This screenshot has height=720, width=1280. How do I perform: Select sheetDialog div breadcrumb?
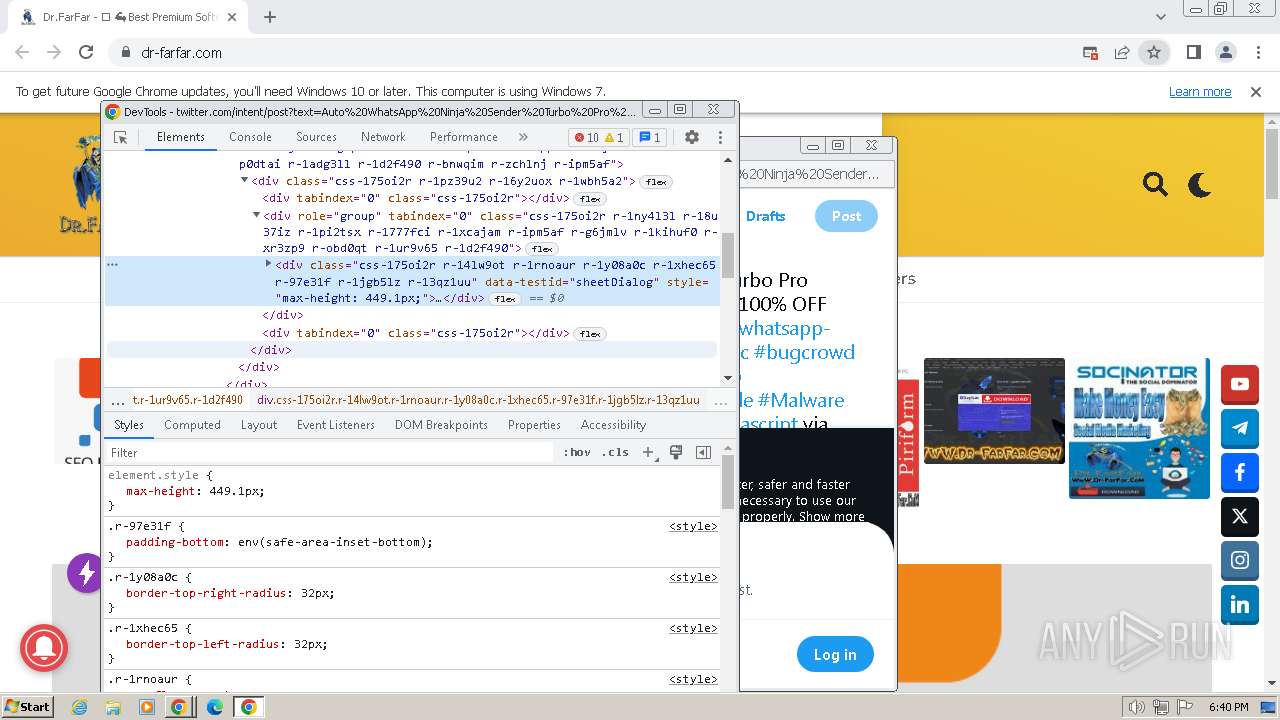(478, 400)
